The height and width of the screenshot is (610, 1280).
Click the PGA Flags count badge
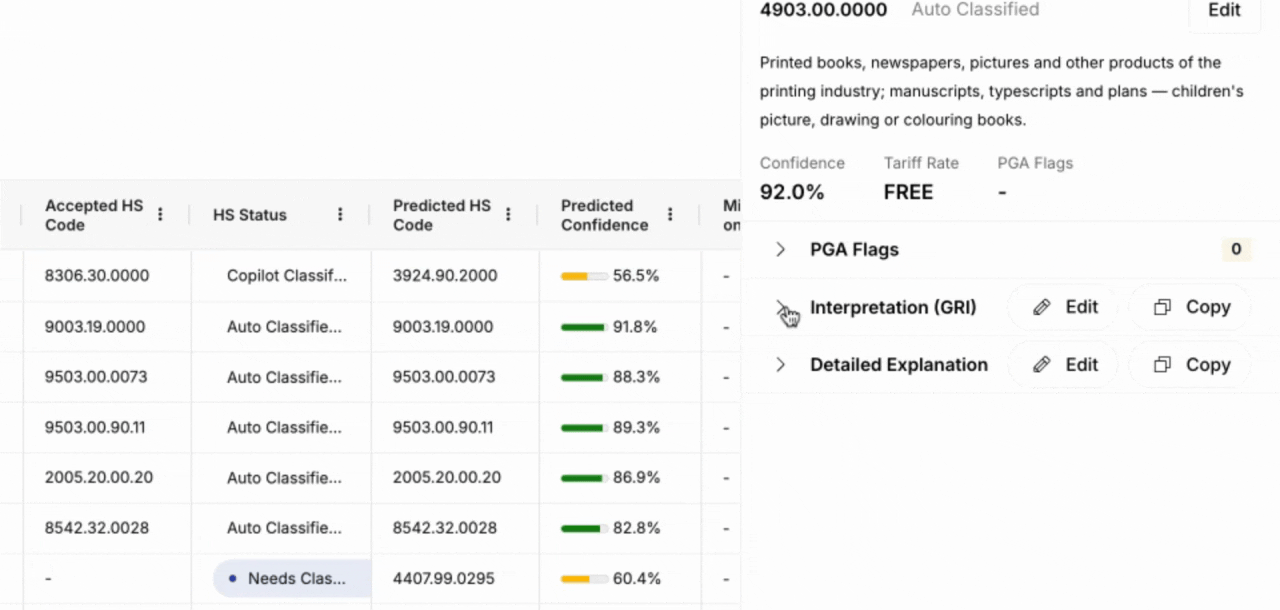[x=1236, y=250]
